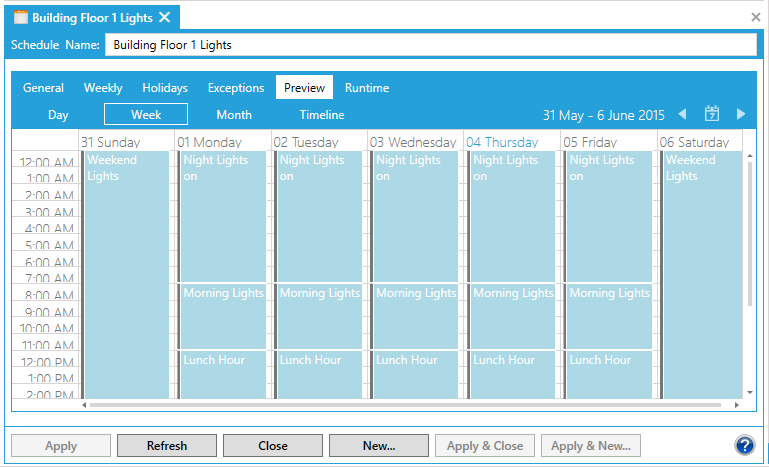The height and width of the screenshot is (467, 769).
Task: Close the Building Floor 1 Lights tab
Action: click(165, 17)
